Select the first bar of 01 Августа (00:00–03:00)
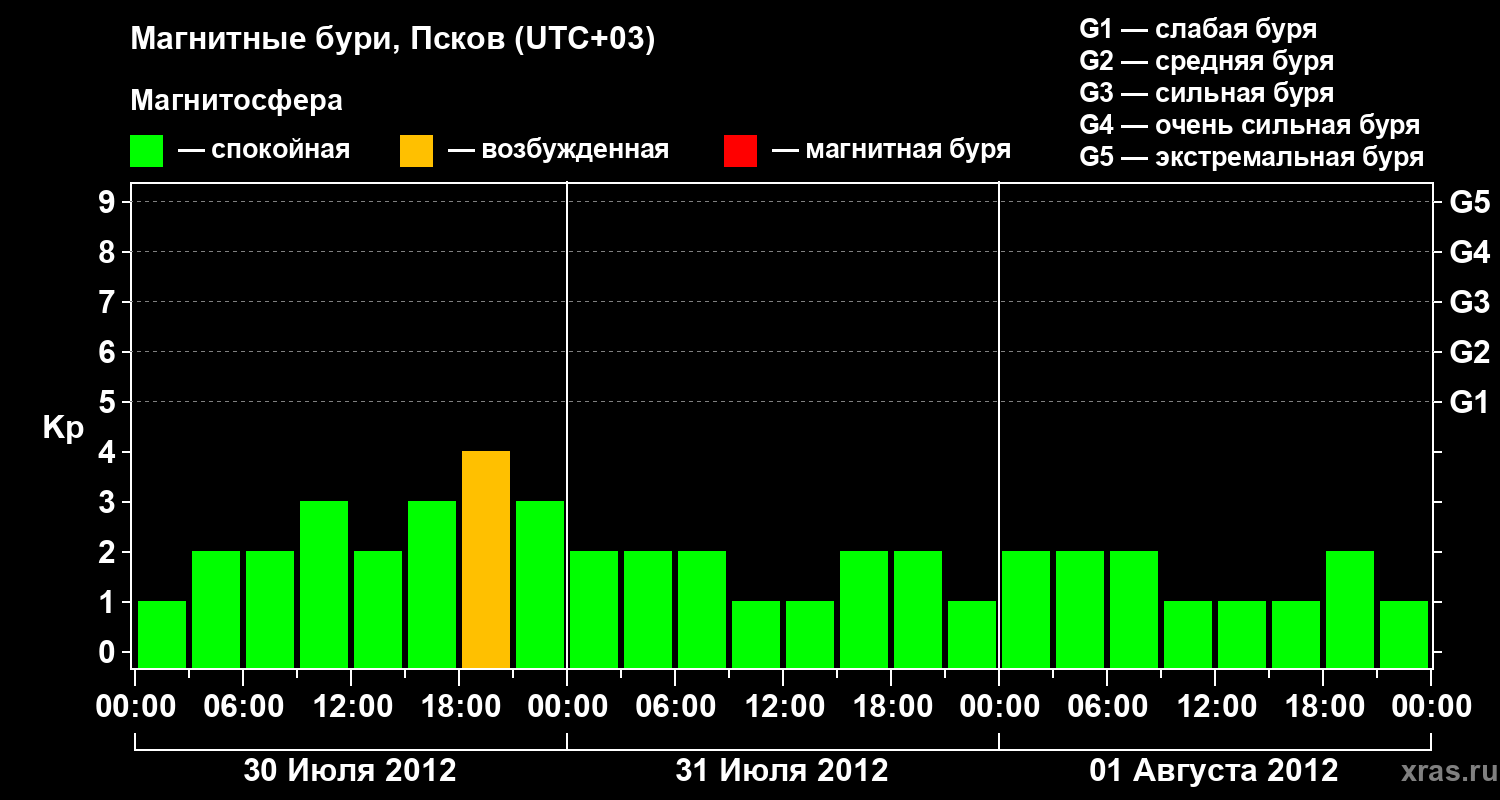The width and height of the screenshot is (1500, 800). (1026, 610)
